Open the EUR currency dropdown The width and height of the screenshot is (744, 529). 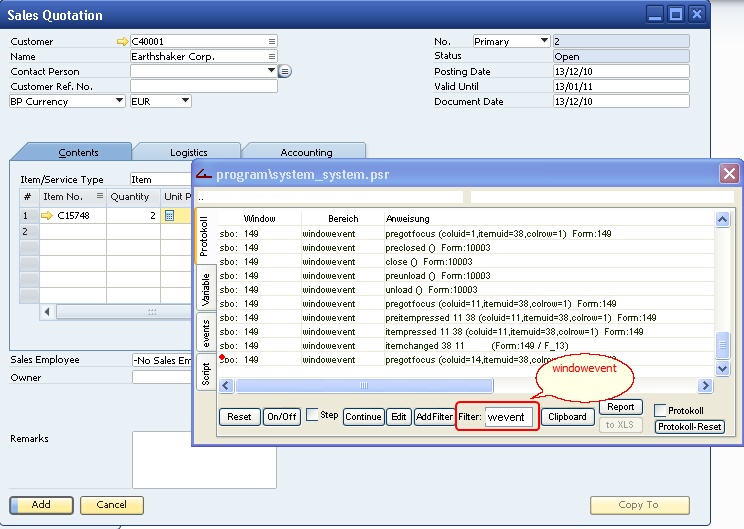coord(185,101)
